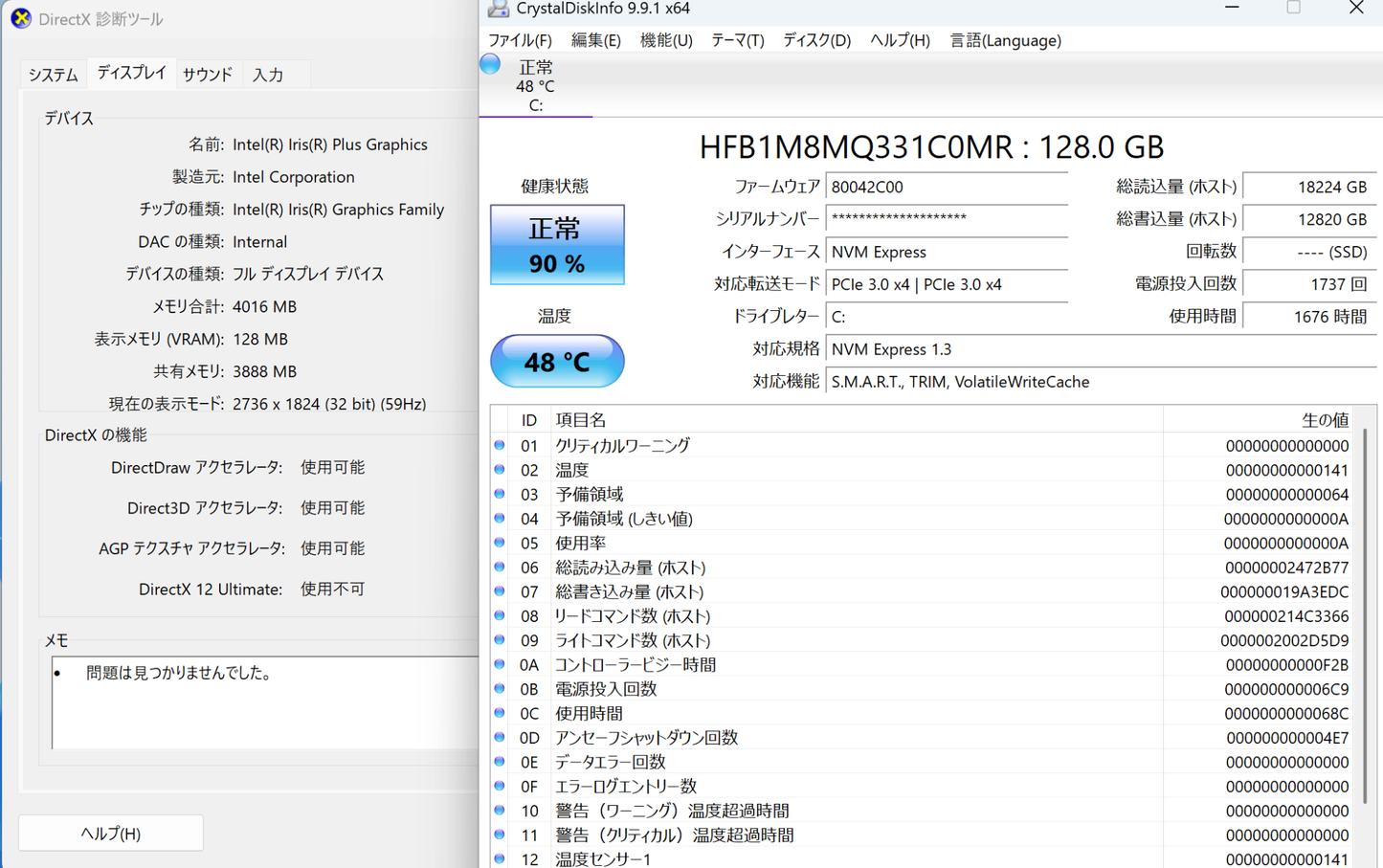Click status dot for 総書き込み量 (ホスト) row

pos(500,591)
